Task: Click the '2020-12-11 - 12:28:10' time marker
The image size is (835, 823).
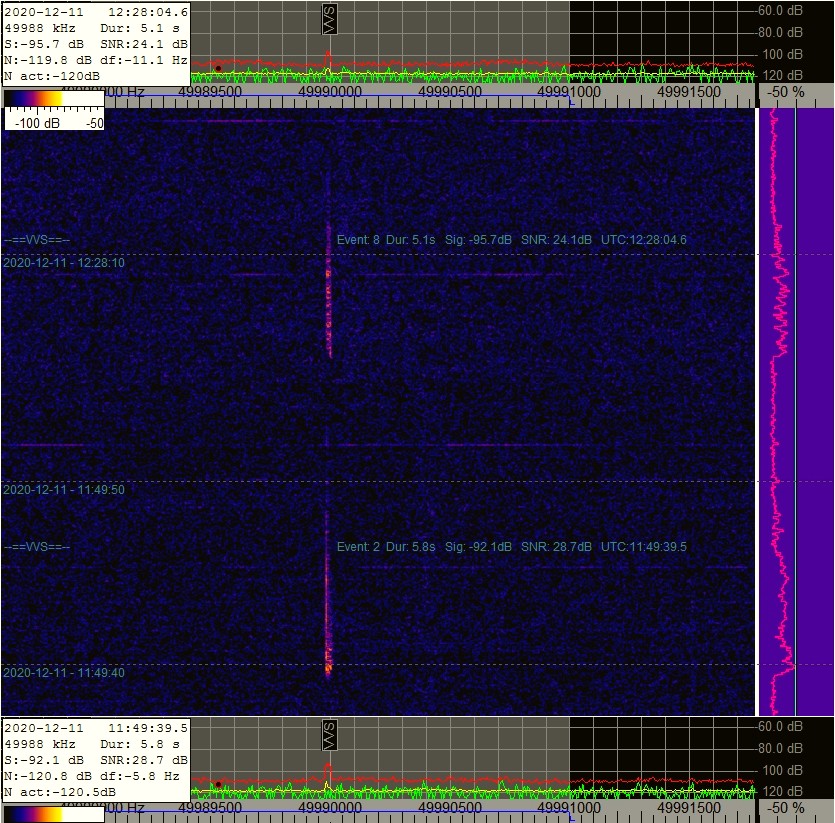Action: click(64, 263)
